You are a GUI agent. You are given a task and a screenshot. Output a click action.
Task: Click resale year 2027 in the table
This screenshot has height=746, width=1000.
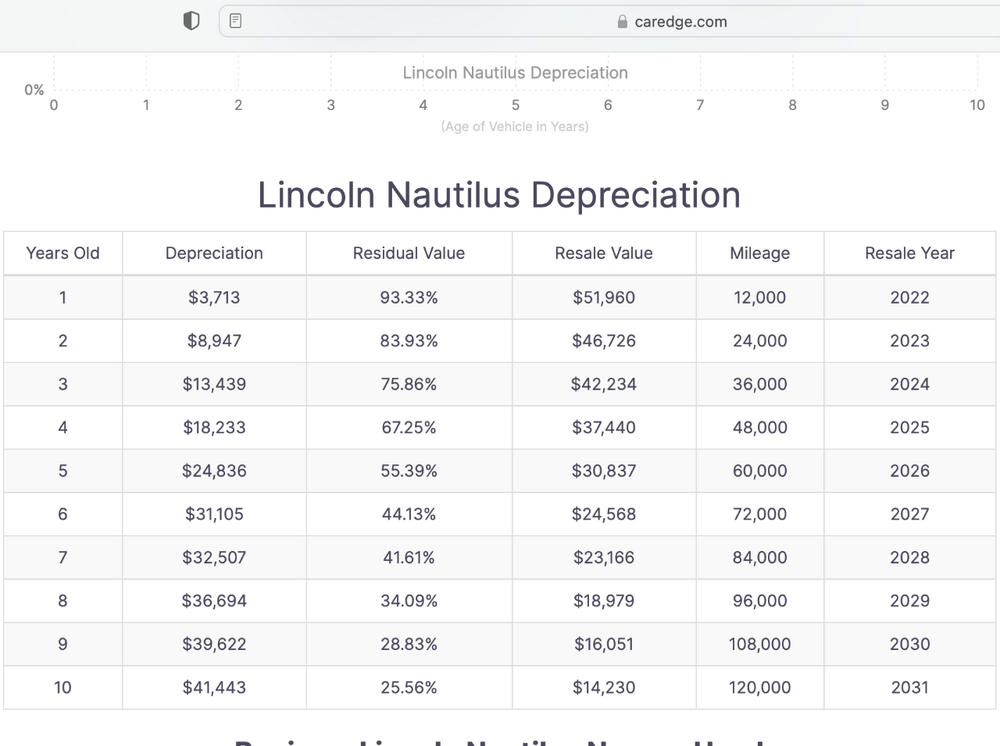click(910, 514)
